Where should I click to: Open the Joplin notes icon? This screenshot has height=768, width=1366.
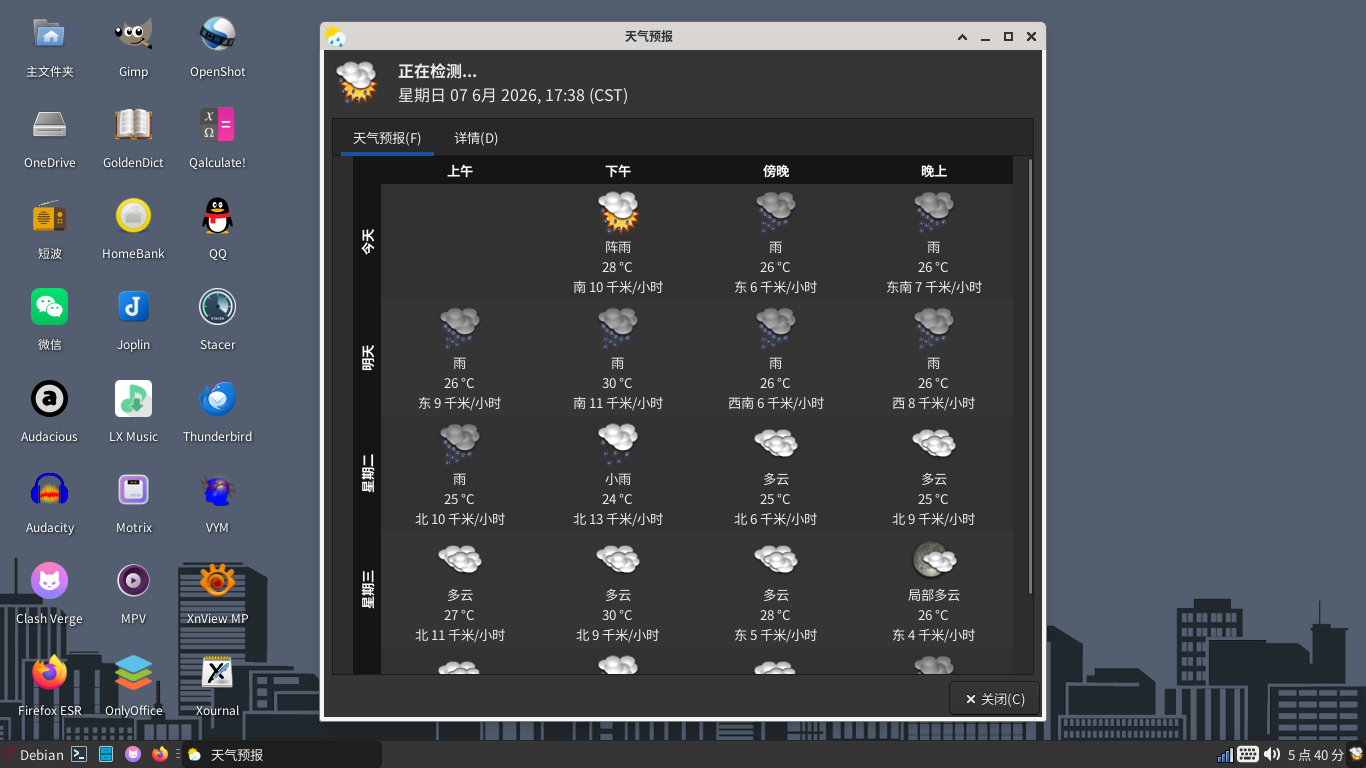coord(133,318)
